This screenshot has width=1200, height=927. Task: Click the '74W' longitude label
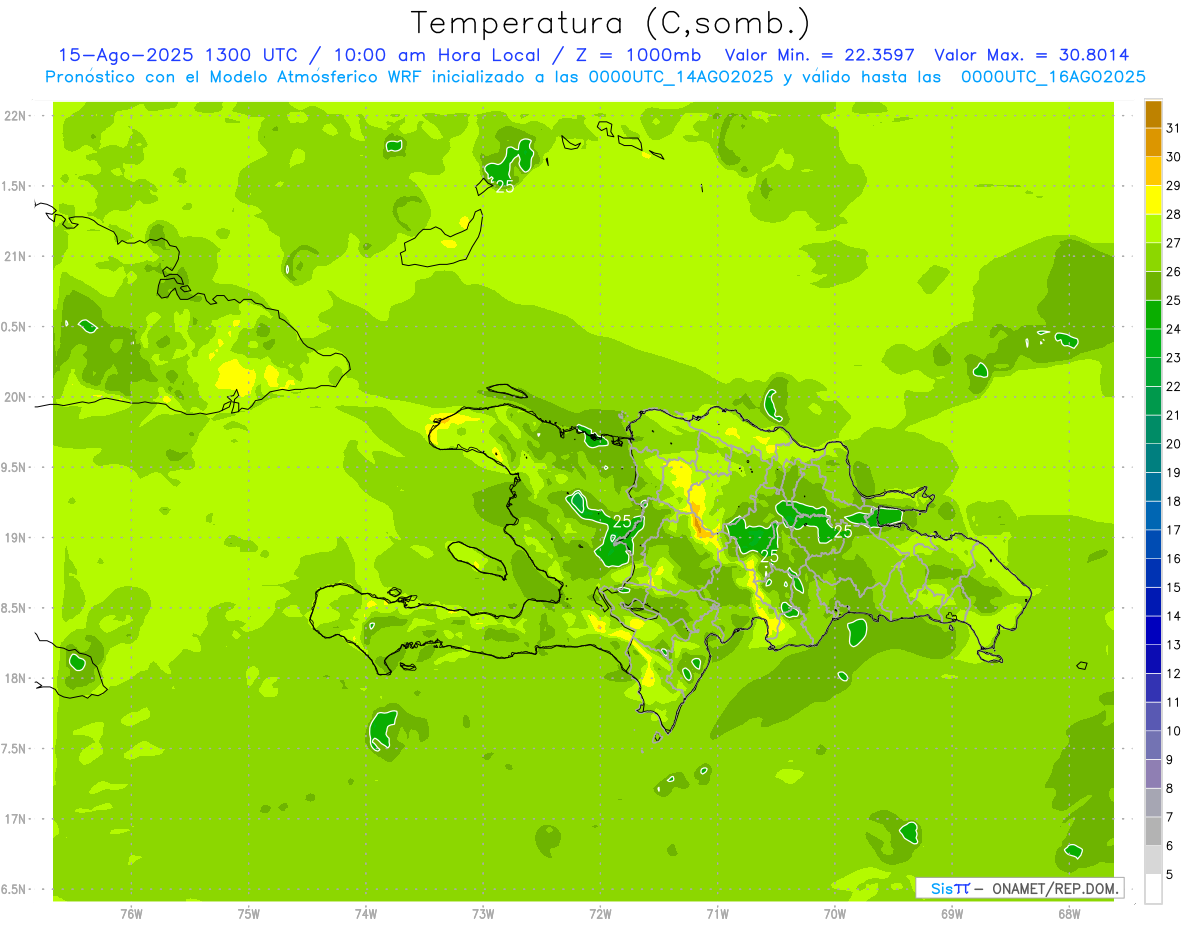pos(366,914)
